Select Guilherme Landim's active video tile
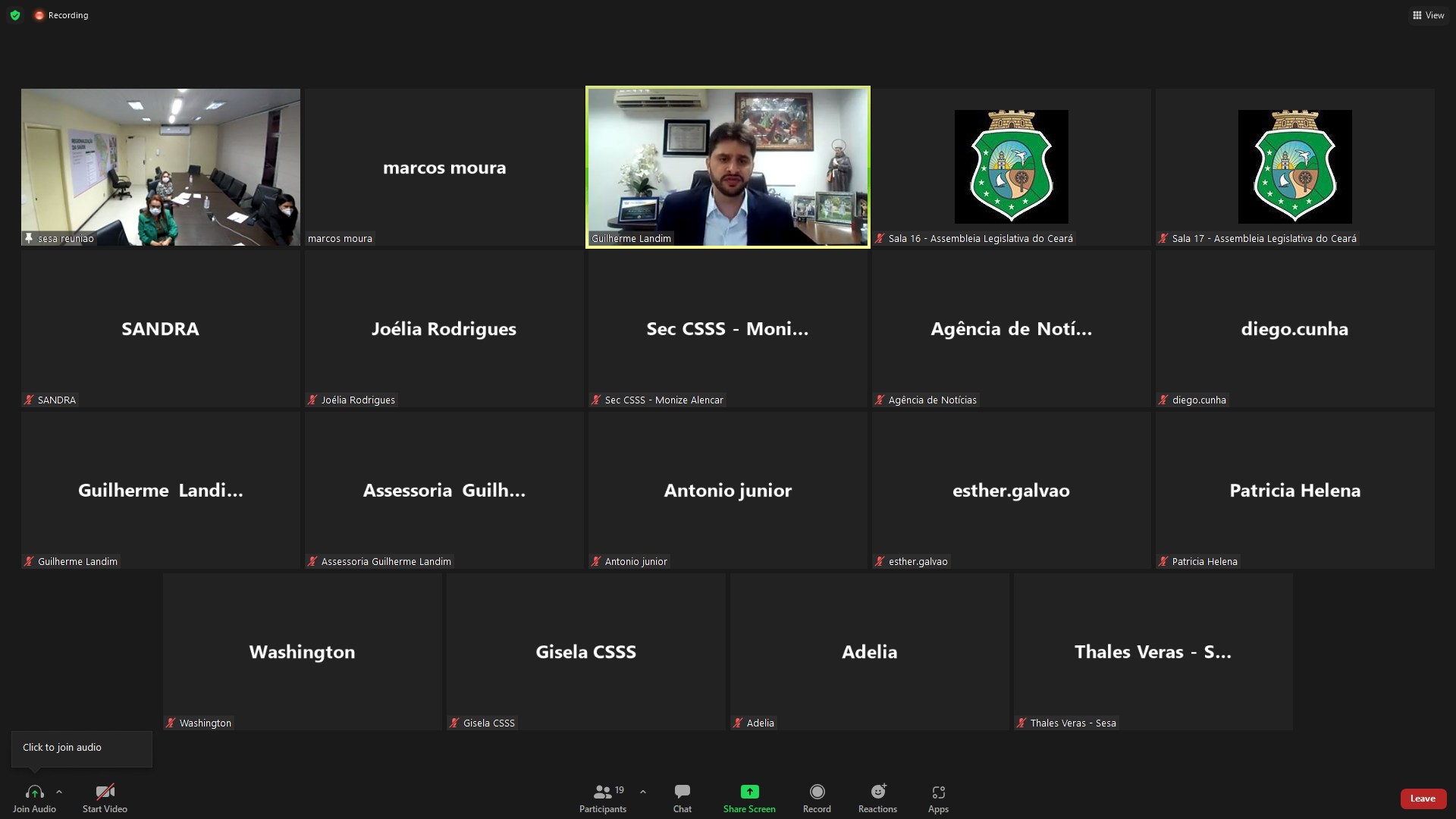This screenshot has width=1456, height=819. 727,167
